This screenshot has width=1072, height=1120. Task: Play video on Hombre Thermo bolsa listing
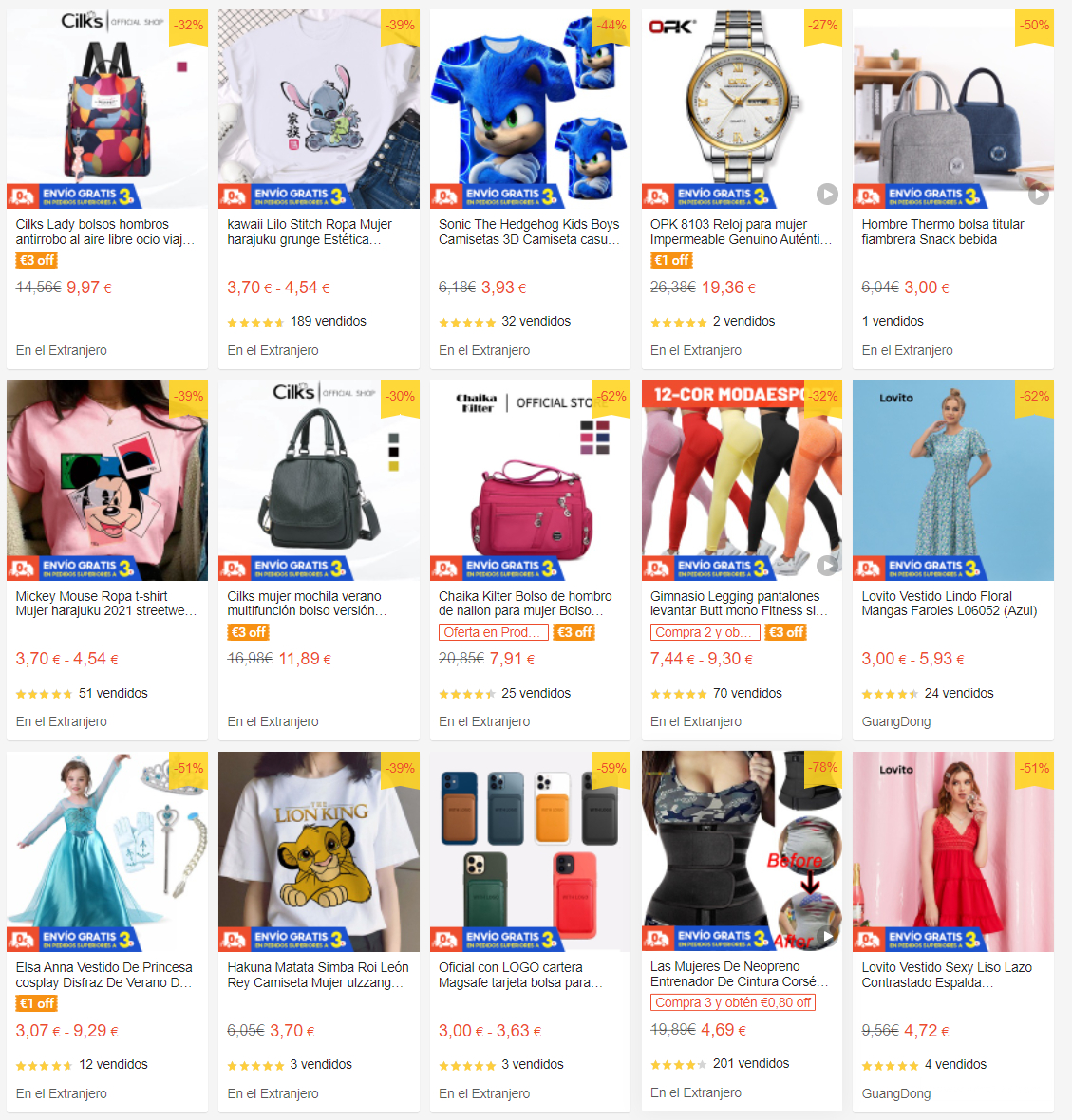tap(1039, 194)
